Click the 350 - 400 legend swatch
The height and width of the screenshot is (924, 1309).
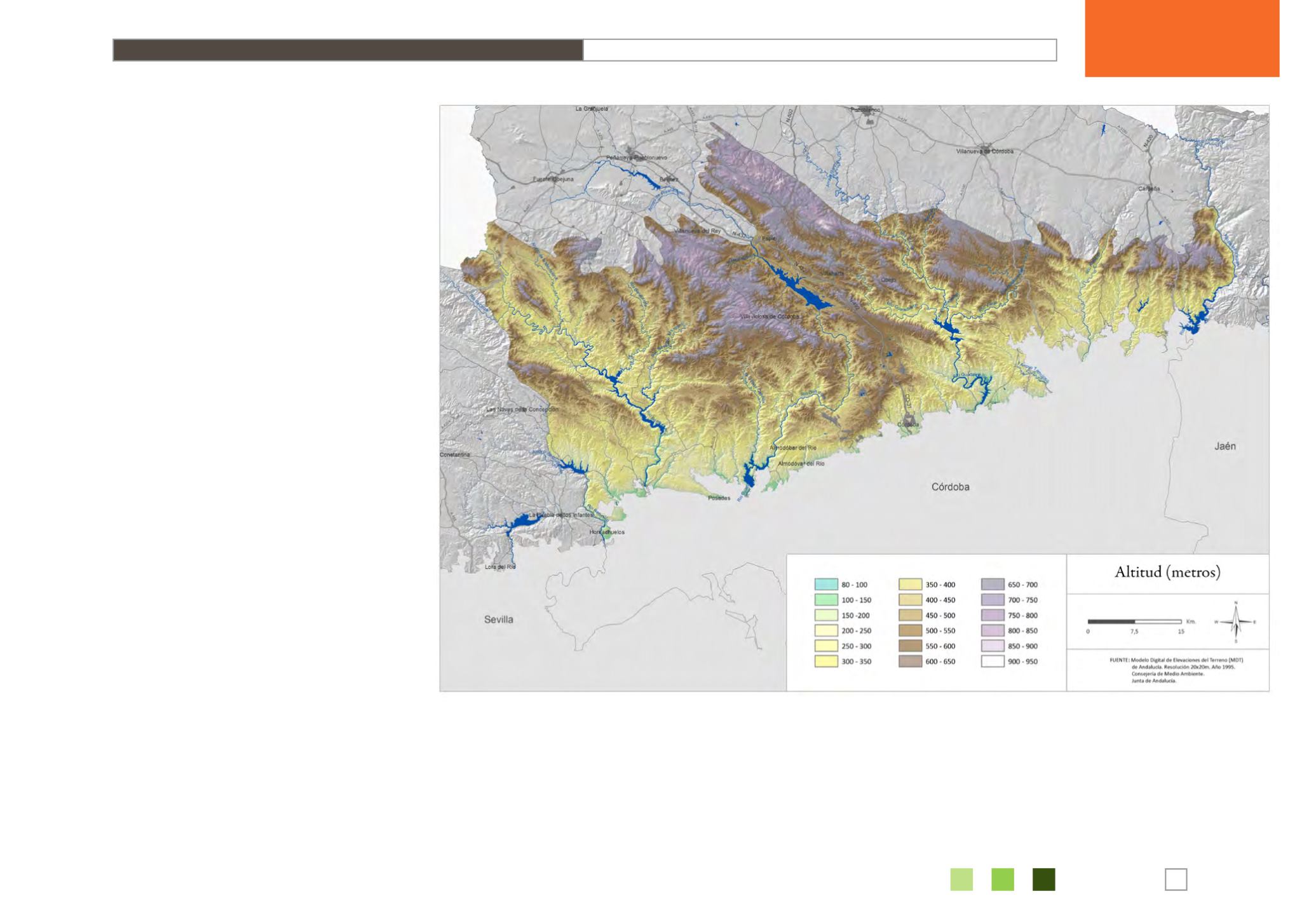pyautogui.click(x=910, y=585)
